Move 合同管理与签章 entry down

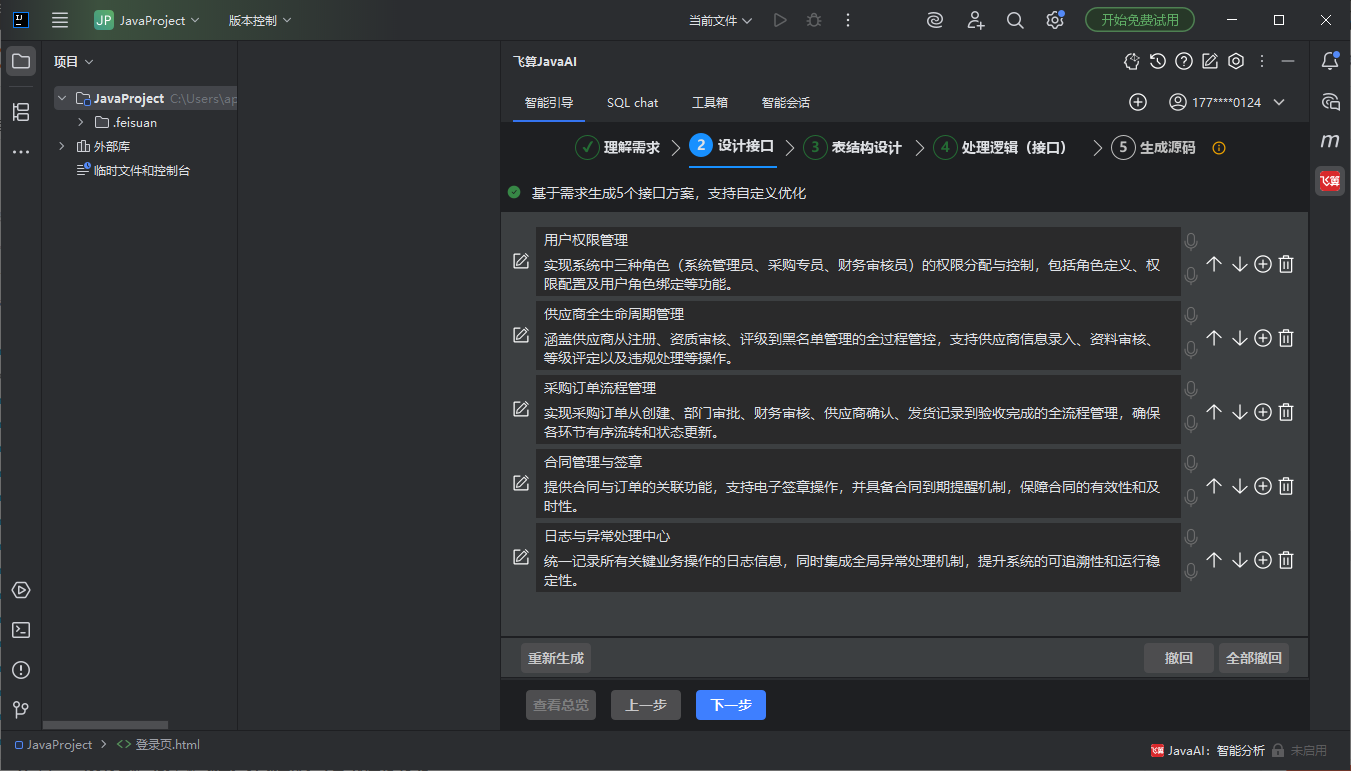pyautogui.click(x=1239, y=486)
